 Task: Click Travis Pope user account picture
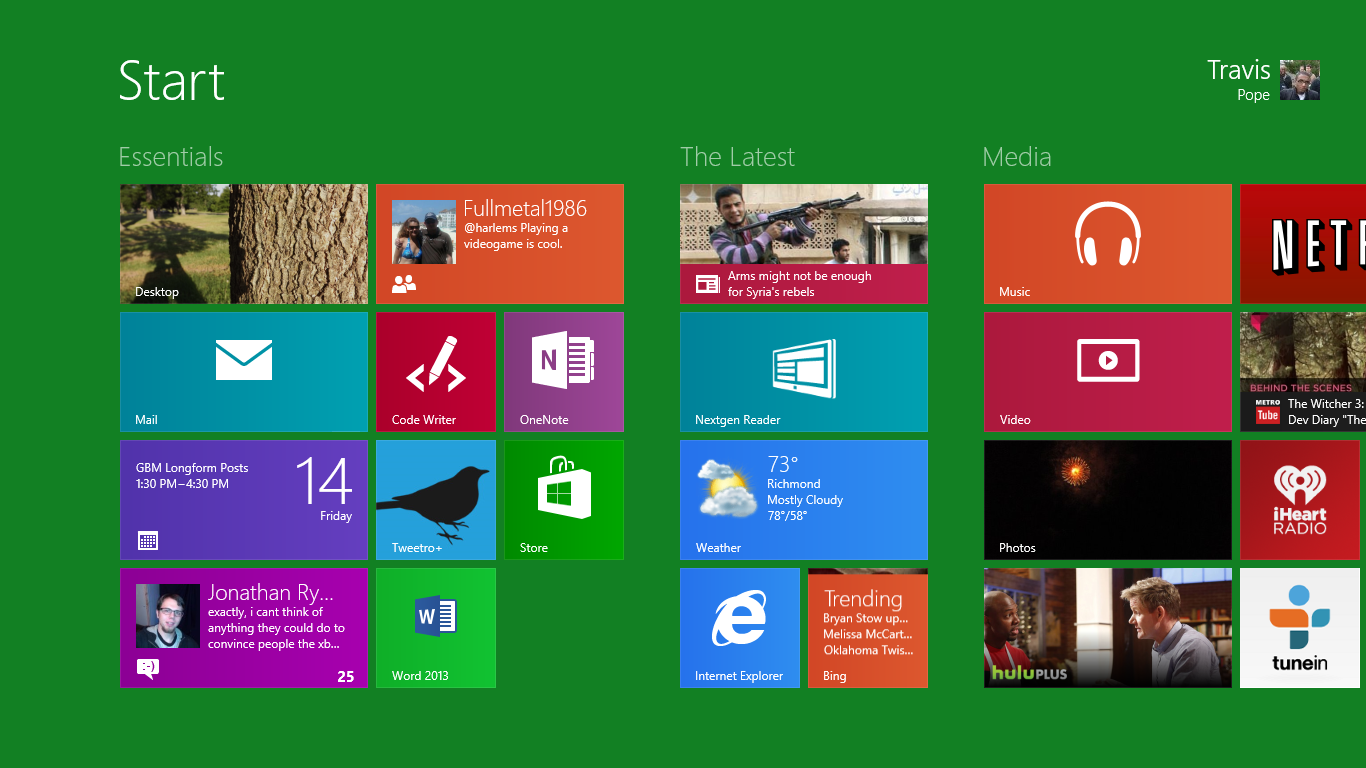click(x=1300, y=80)
